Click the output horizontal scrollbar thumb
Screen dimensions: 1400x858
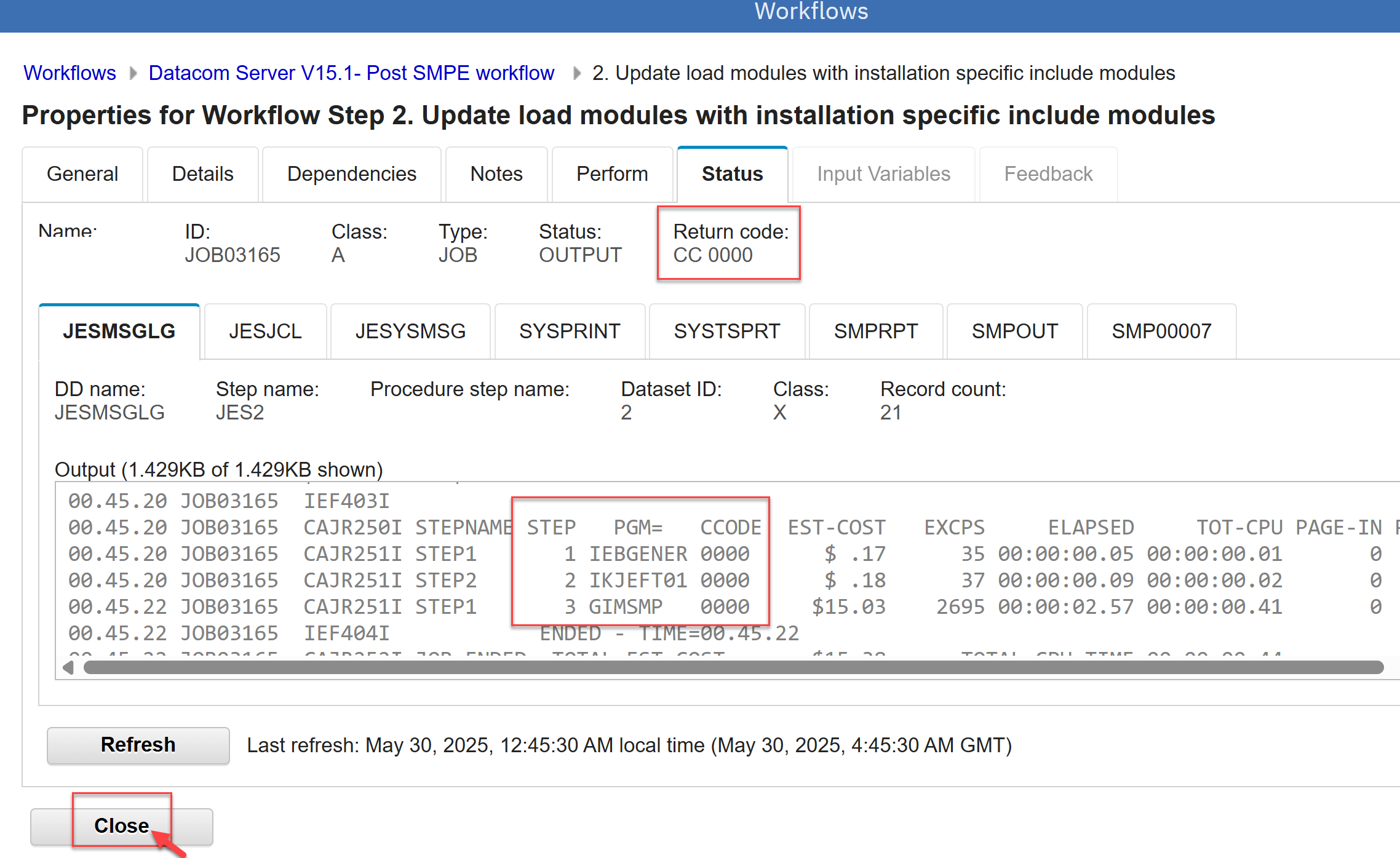click(733, 667)
